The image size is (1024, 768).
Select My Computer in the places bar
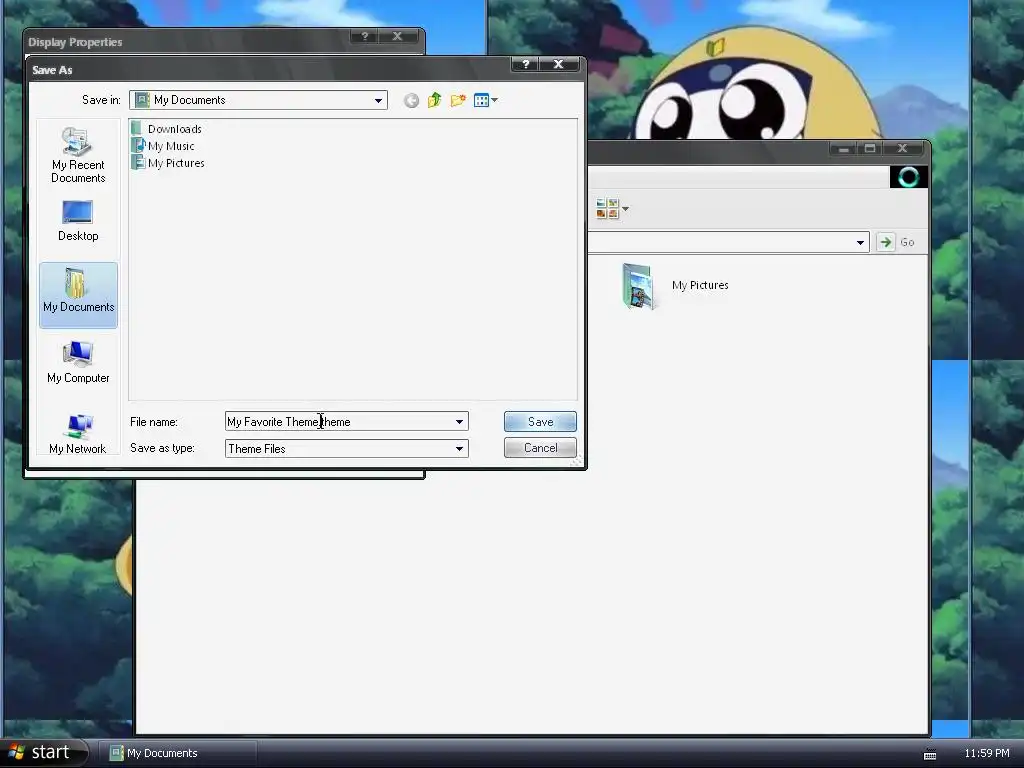click(x=78, y=362)
